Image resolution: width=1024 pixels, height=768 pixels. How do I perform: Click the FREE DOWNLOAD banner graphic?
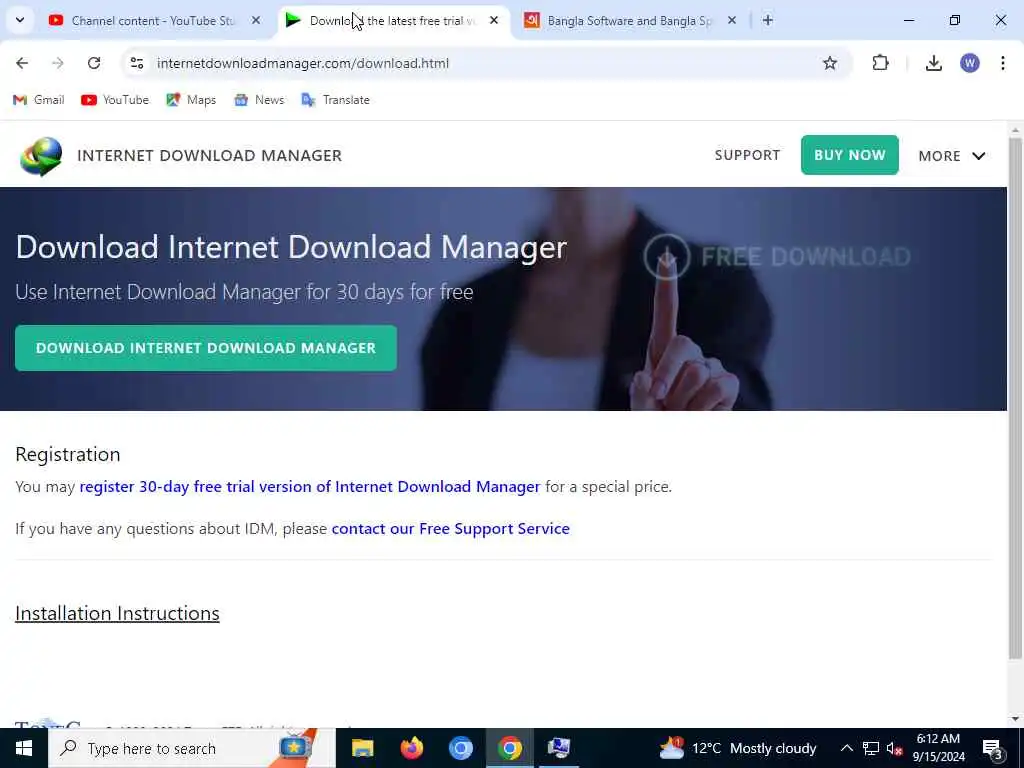click(777, 257)
